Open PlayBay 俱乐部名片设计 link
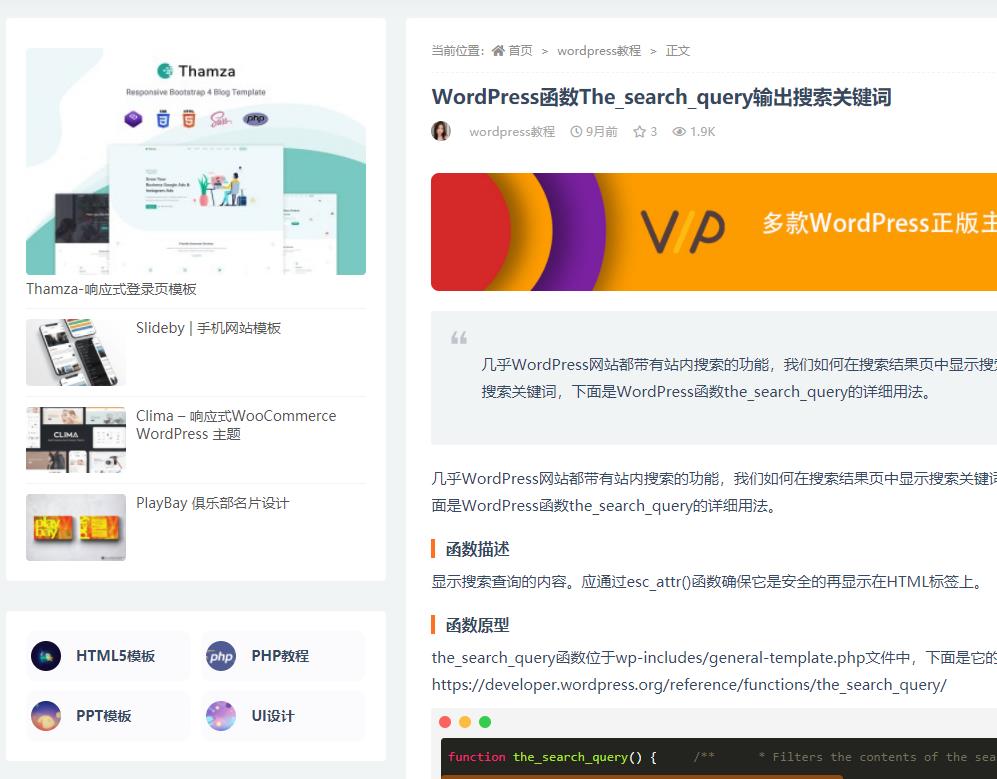The image size is (997, 779). [212, 503]
